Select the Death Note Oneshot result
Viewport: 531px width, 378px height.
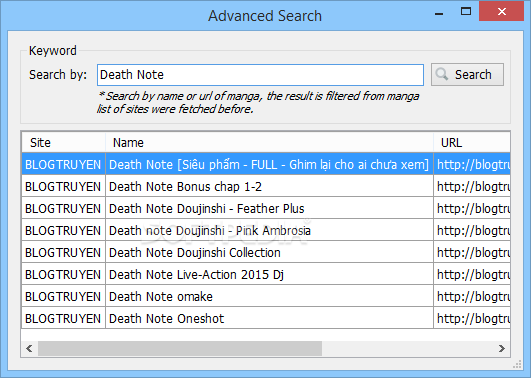tap(266, 318)
